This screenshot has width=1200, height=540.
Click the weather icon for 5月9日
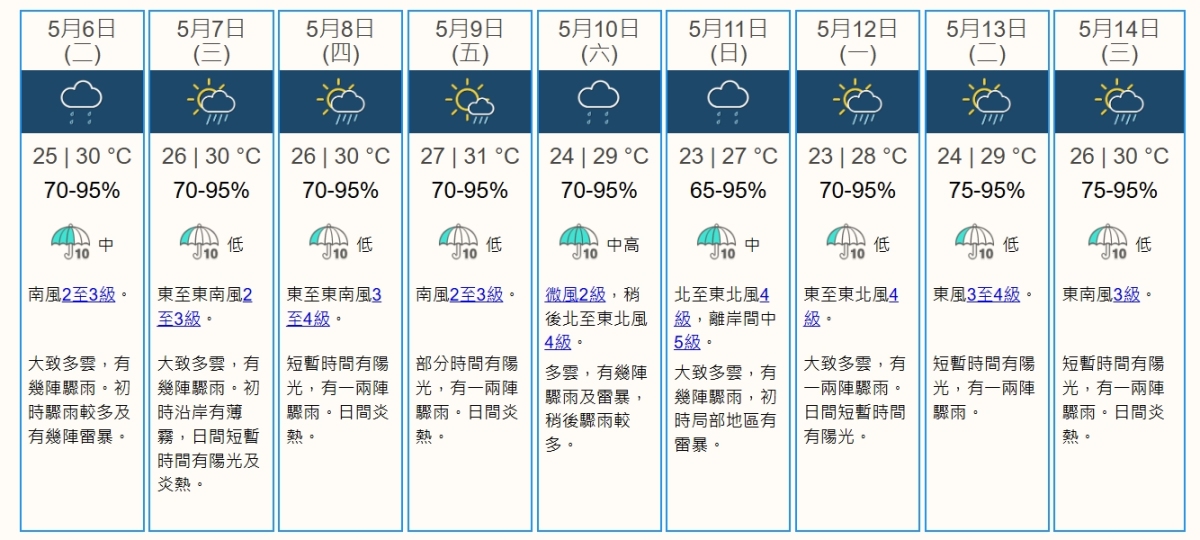click(470, 102)
